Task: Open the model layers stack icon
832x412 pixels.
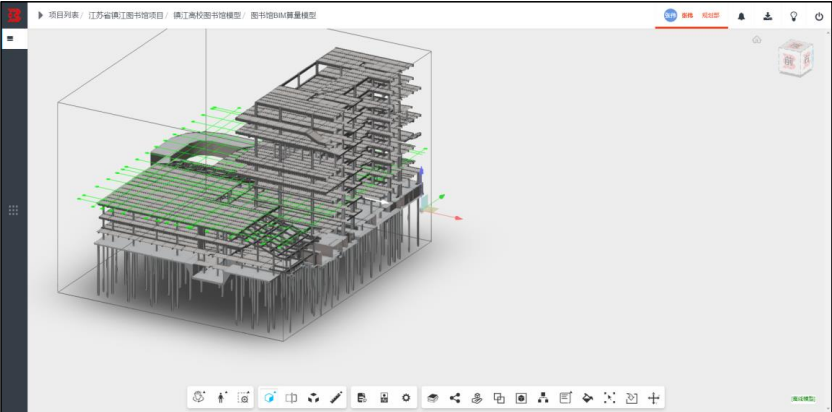Action: coord(432,397)
